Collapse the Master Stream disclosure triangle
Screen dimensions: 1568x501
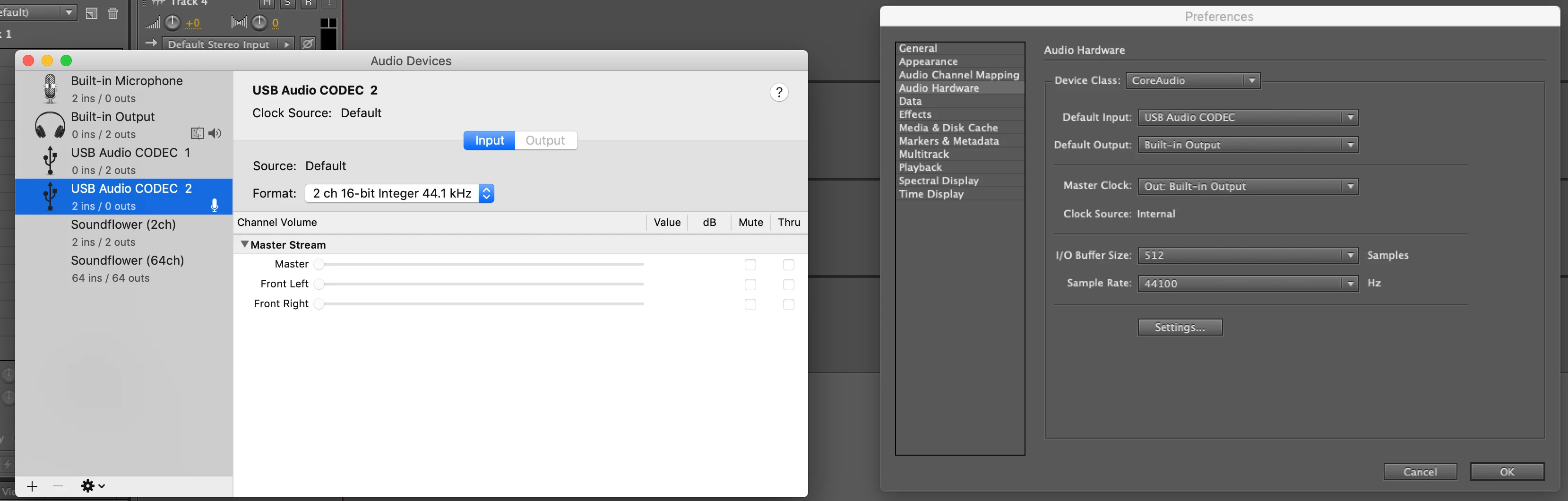tap(244, 244)
